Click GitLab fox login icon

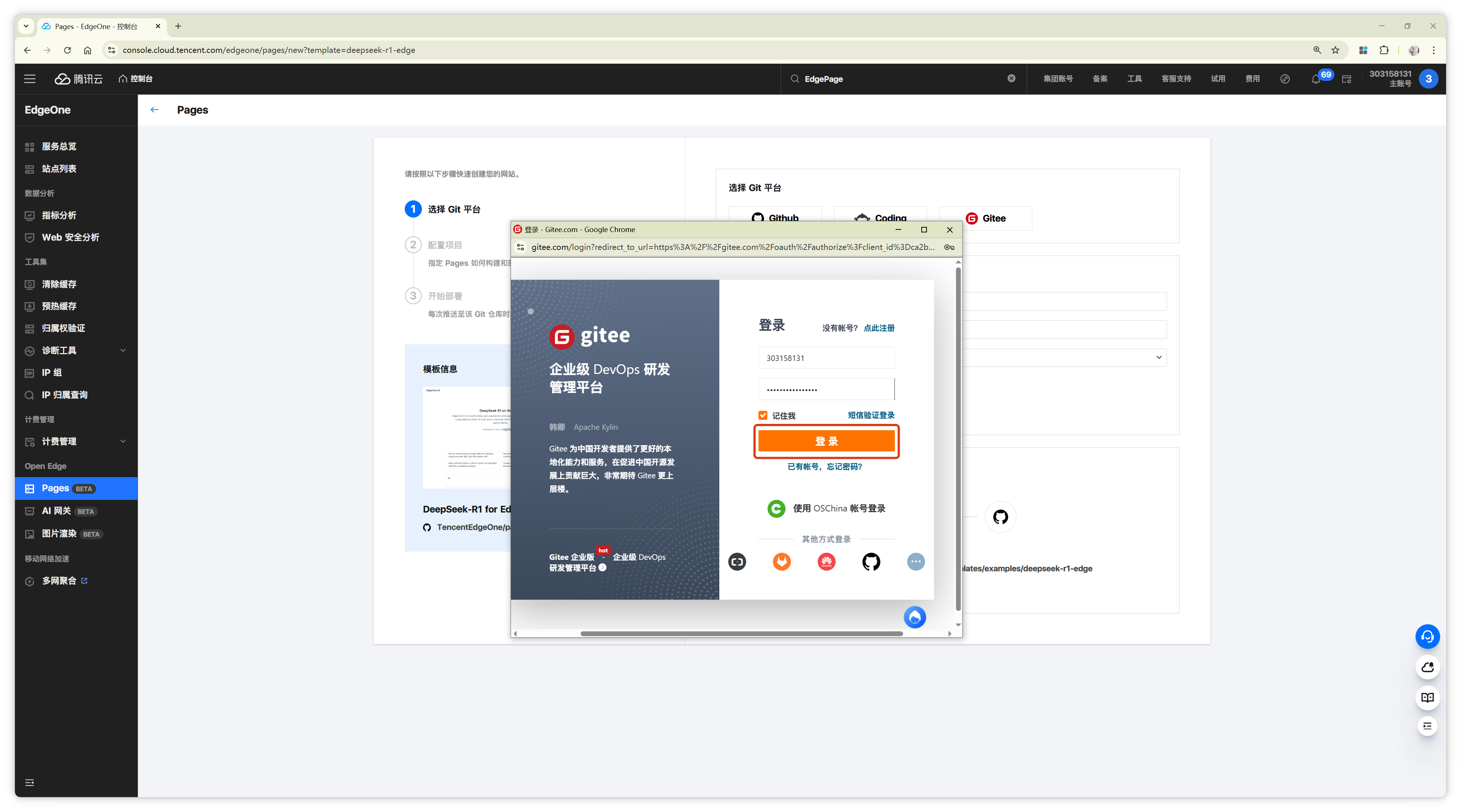pyautogui.click(x=782, y=562)
